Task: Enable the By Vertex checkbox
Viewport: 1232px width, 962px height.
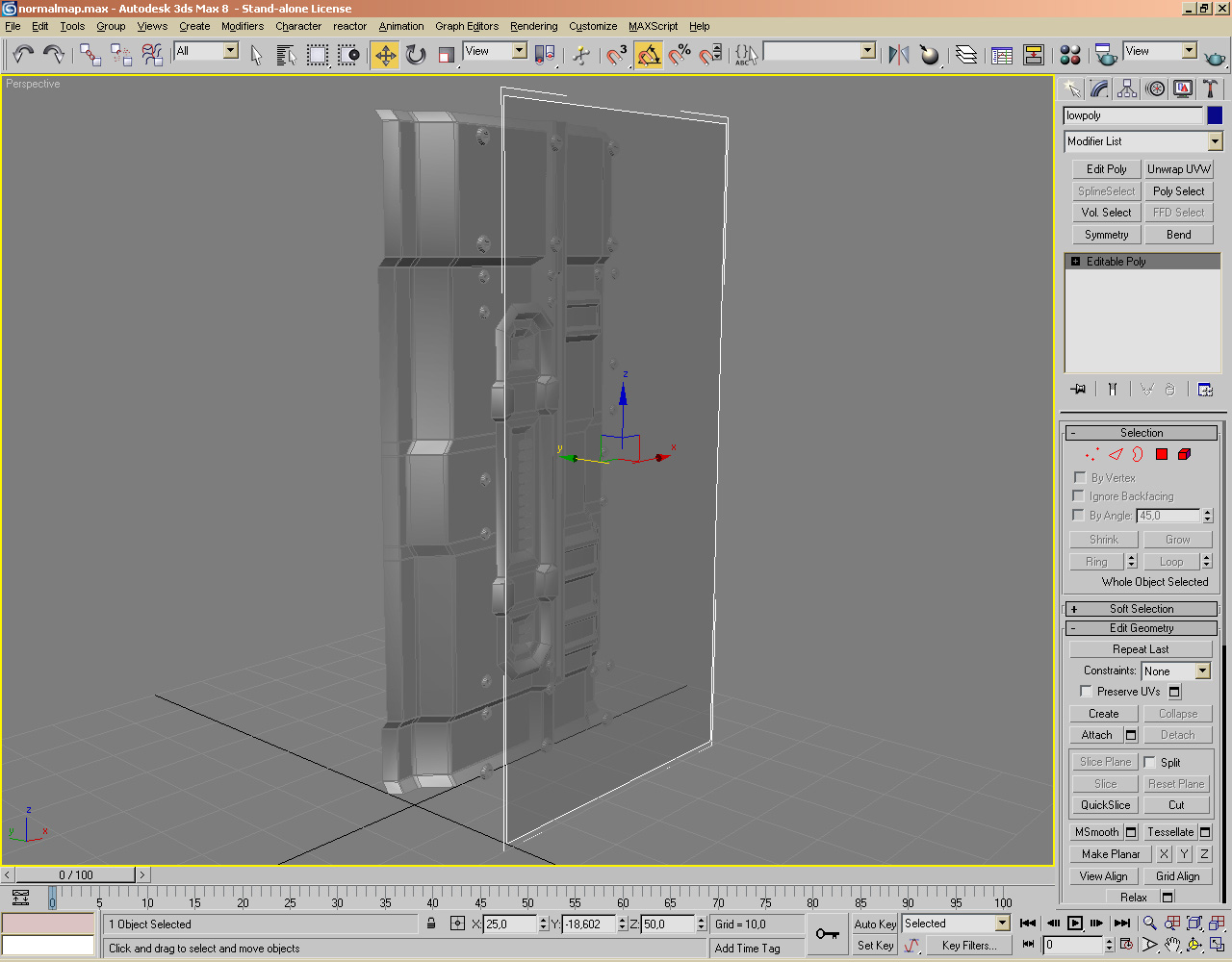Action: 1078,477
